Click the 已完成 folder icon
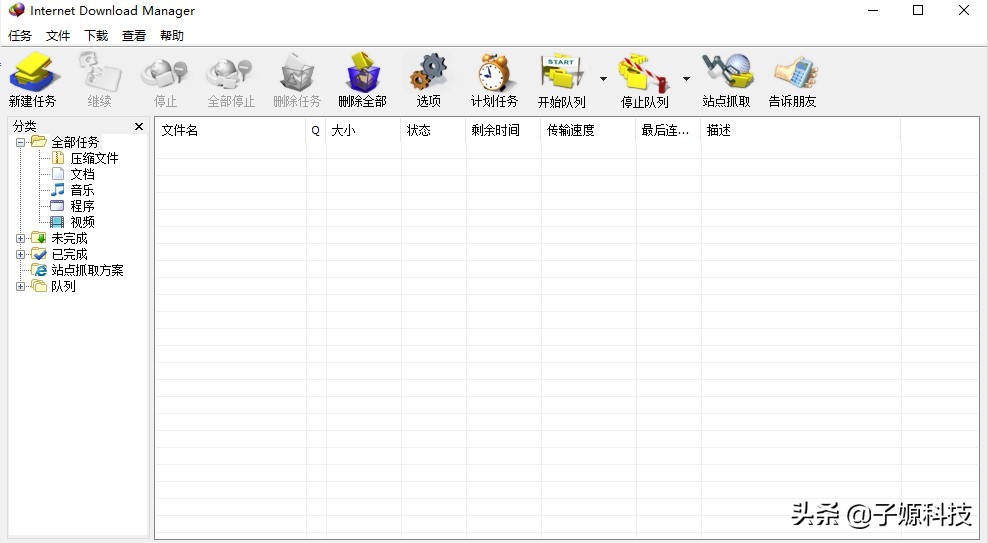The height and width of the screenshot is (543, 988). (x=38, y=254)
